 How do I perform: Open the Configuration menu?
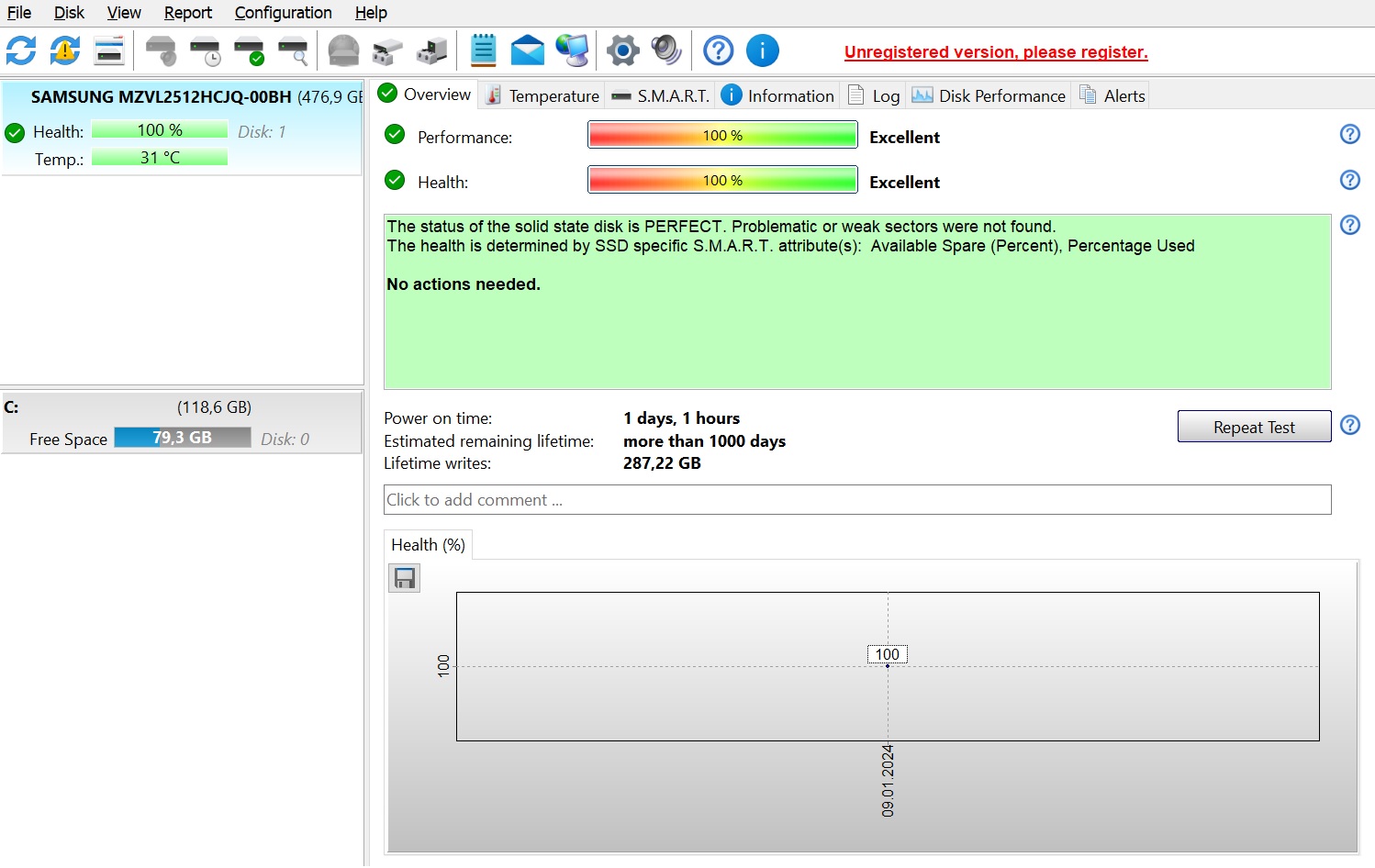[x=284, y=13]
